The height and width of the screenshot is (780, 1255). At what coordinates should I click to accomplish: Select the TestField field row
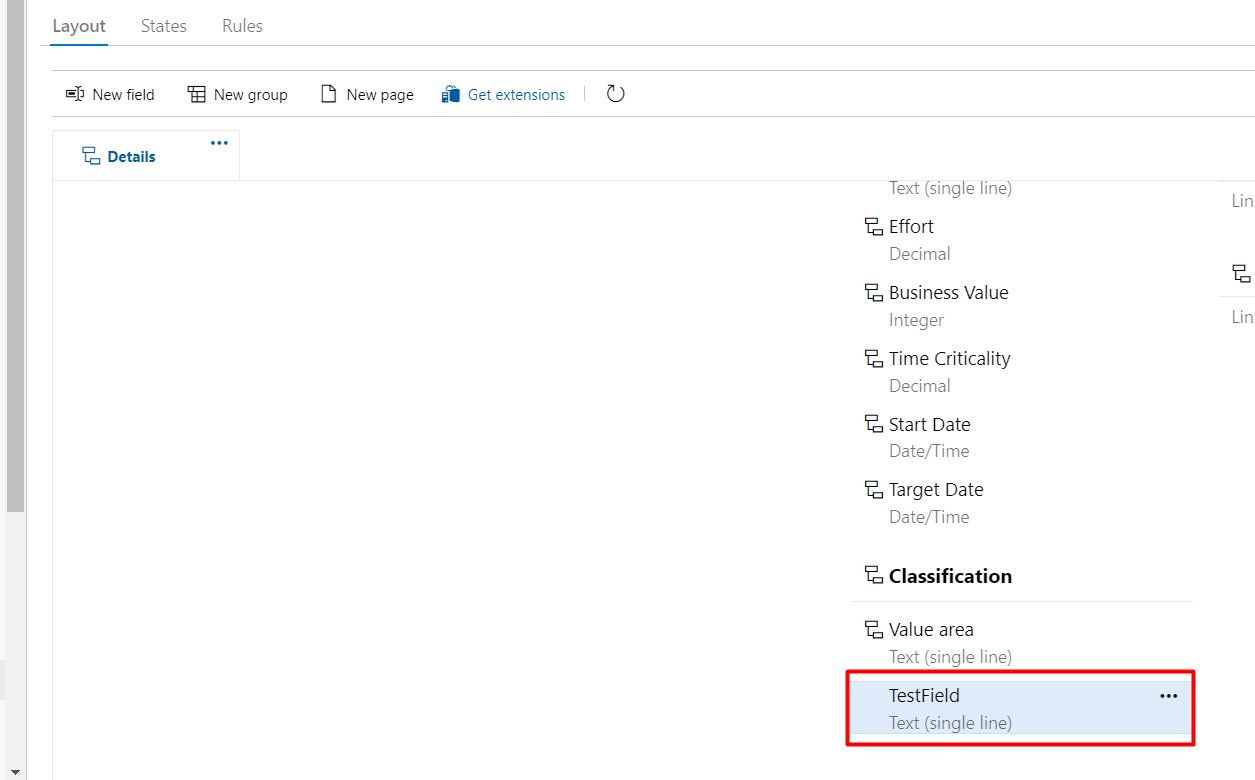(x=1020, y=708)
